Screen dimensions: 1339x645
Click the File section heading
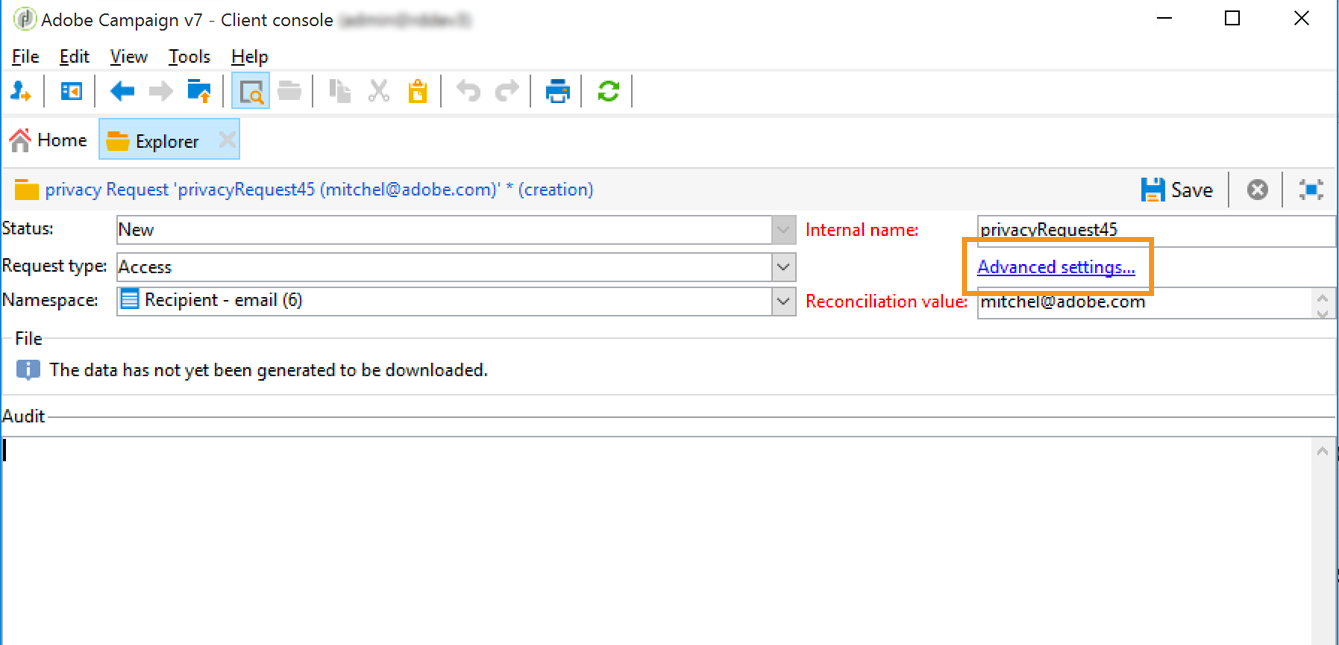[x=28, y=339]
